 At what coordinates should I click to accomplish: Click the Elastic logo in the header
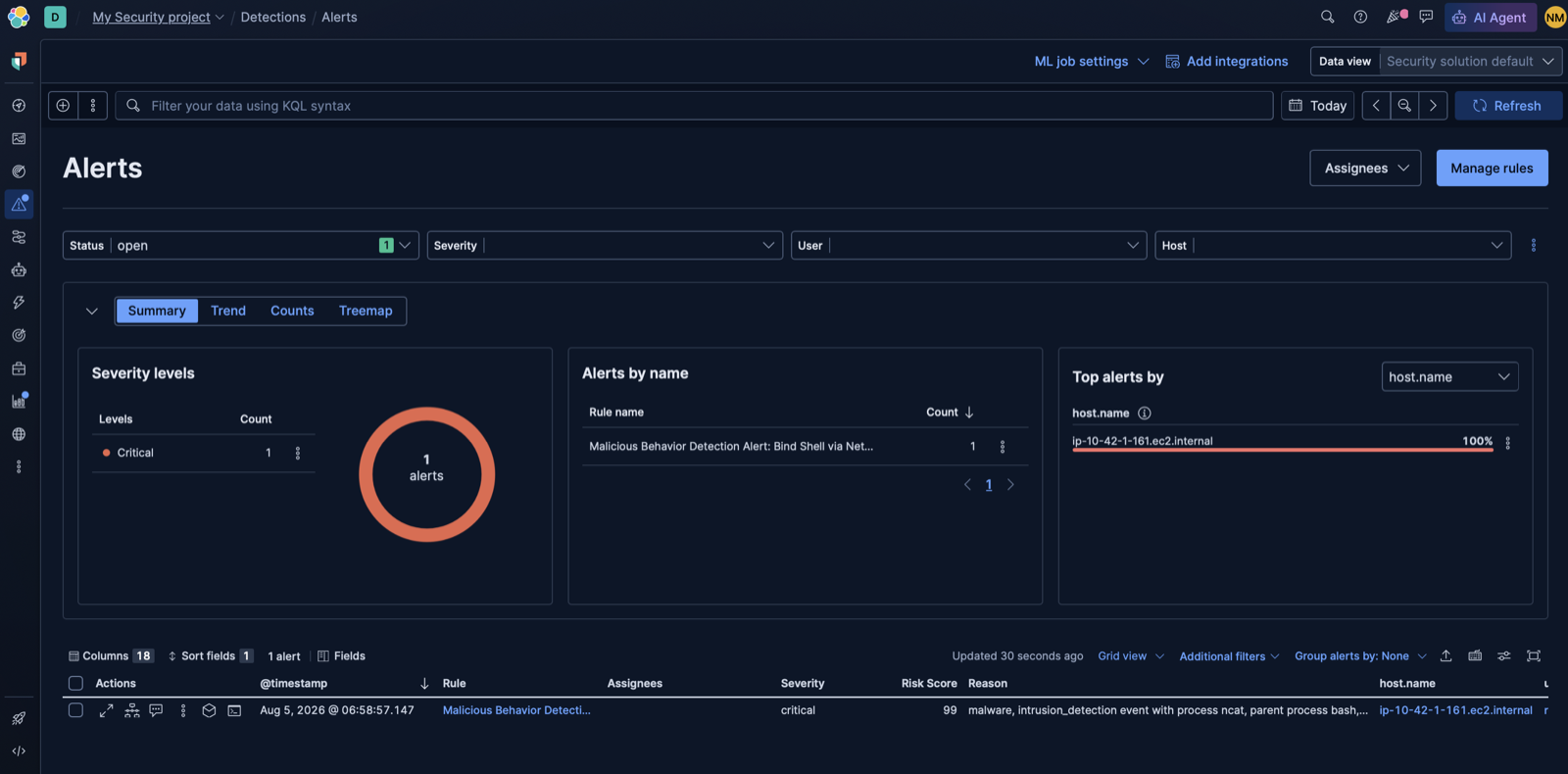[x=19, y=17]
